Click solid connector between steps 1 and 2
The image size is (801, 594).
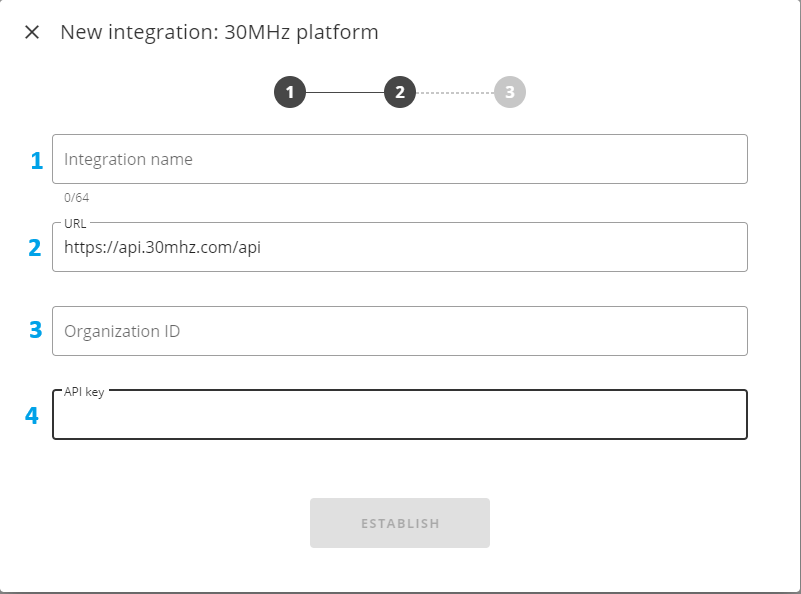click(344, 93)
